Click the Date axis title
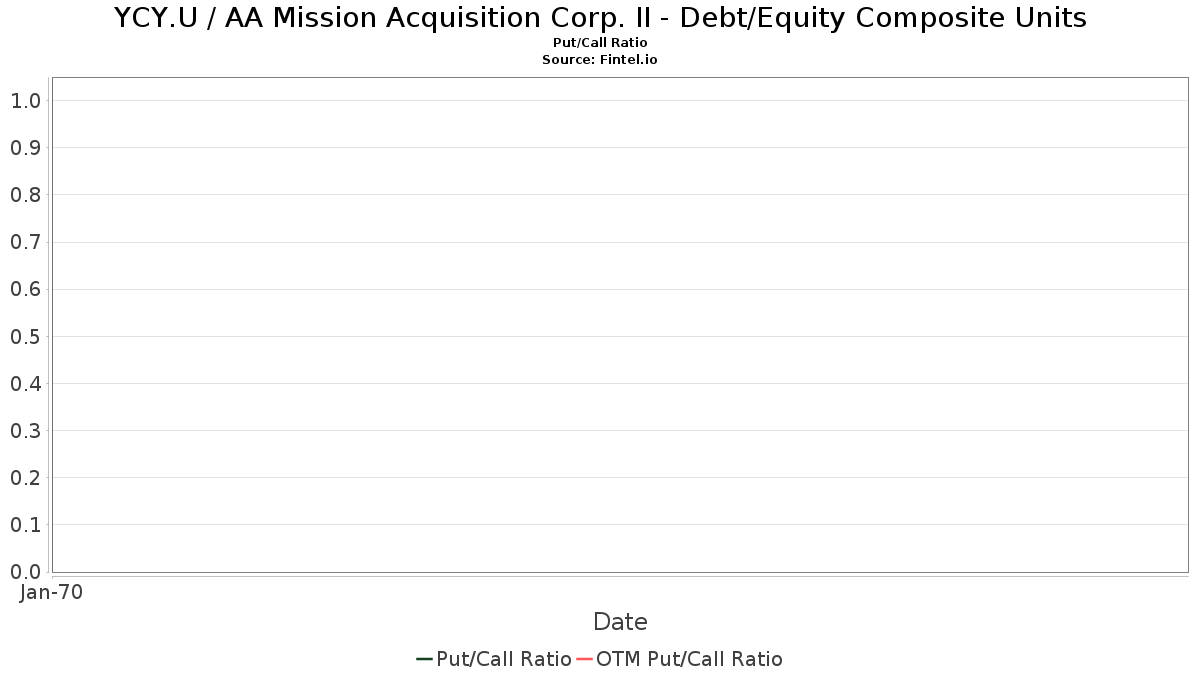The width and height of the screenshot is (1200, 675). 620,622
